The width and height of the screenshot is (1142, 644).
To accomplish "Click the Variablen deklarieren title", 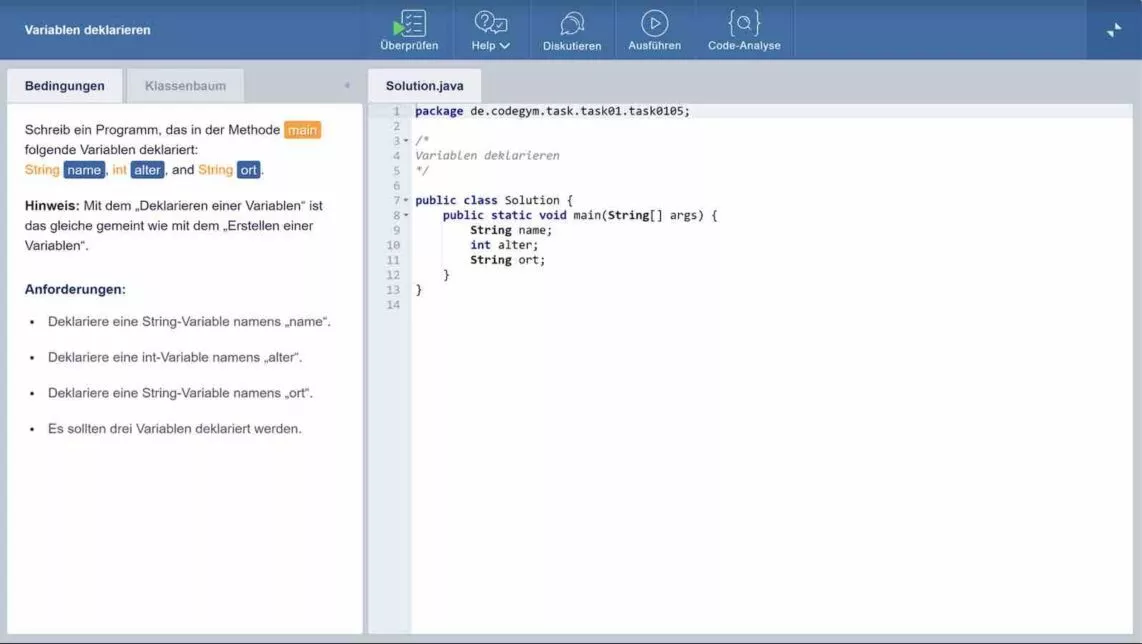I will coord(87,30).
